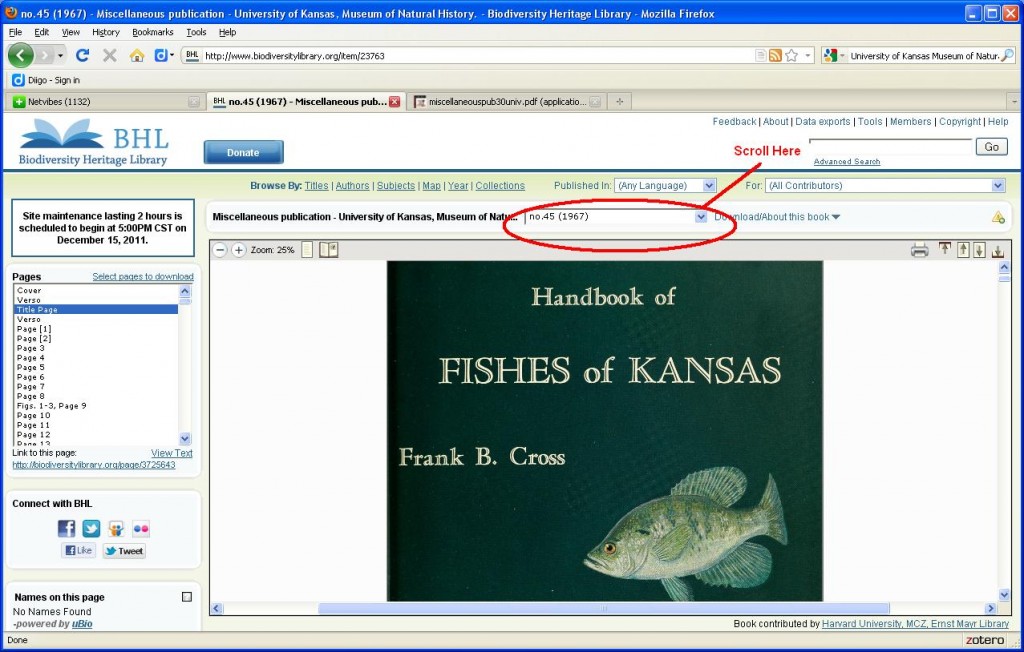Screen dimensions: 1024x652
Task: Open the History menu
Action: tap(106, 32)
